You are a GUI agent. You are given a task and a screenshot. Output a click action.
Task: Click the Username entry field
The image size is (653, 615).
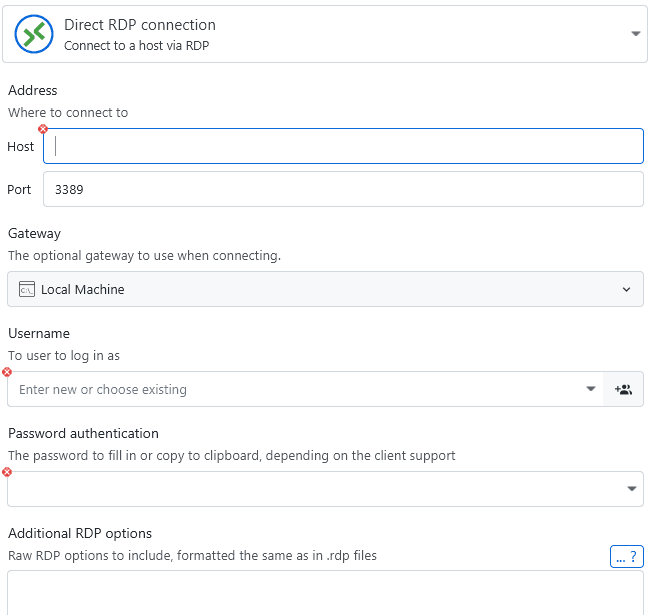pos(290,389)
